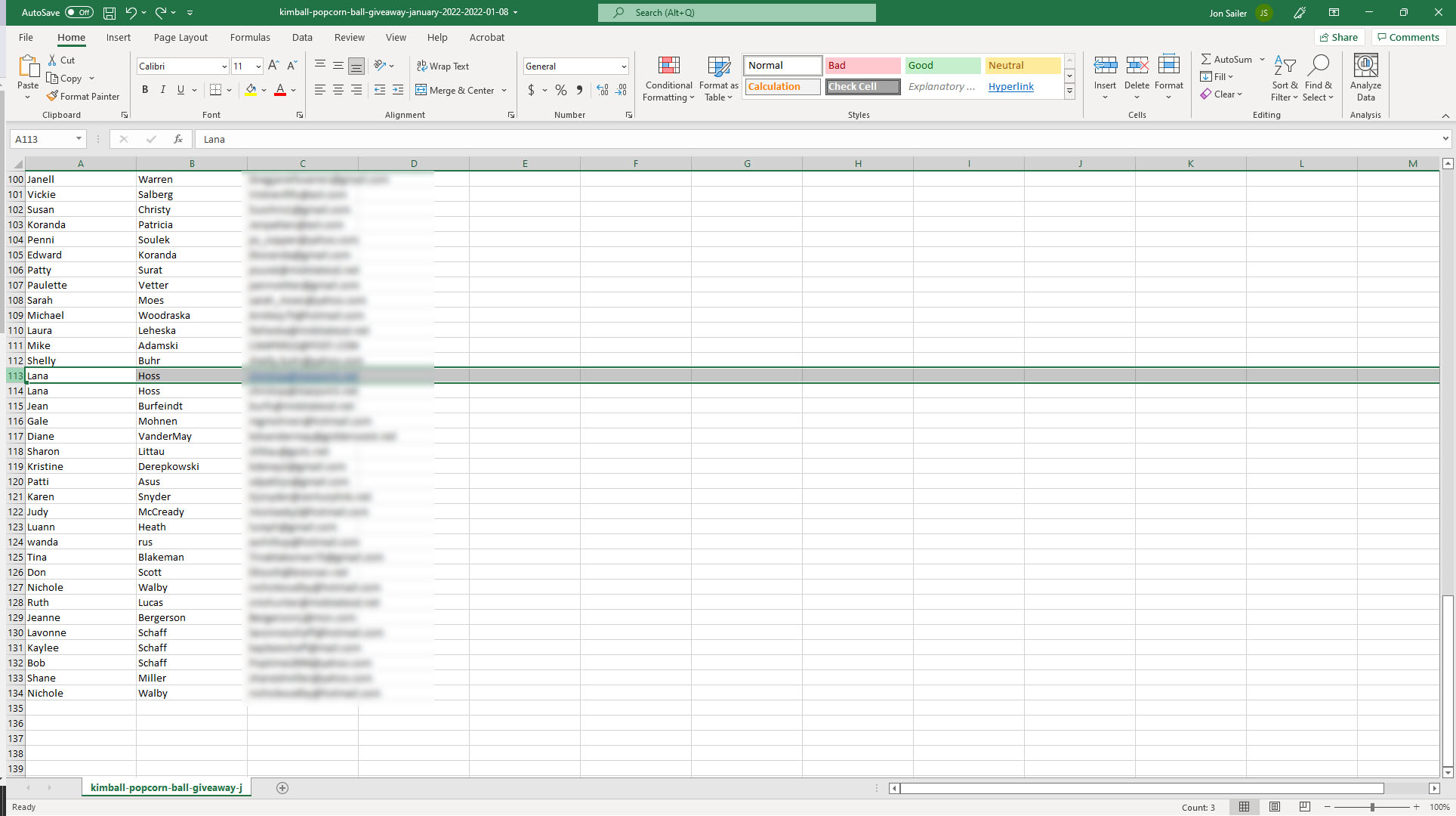The height and width of the screenshot is (816, 1456).
Task: Toggle Bold formatting
Action: click(x=145, y=90)
